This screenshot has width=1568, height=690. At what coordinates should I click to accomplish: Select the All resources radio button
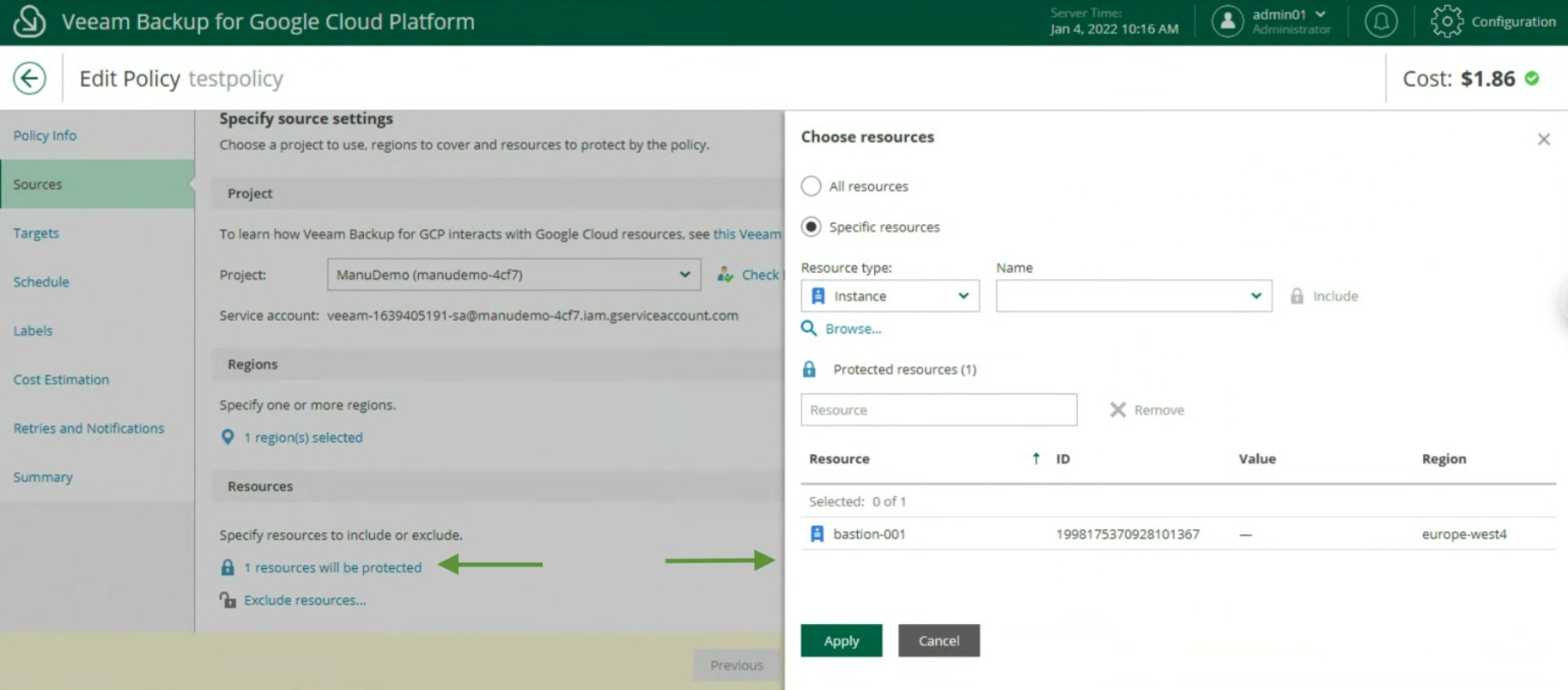tap(811, 185)
